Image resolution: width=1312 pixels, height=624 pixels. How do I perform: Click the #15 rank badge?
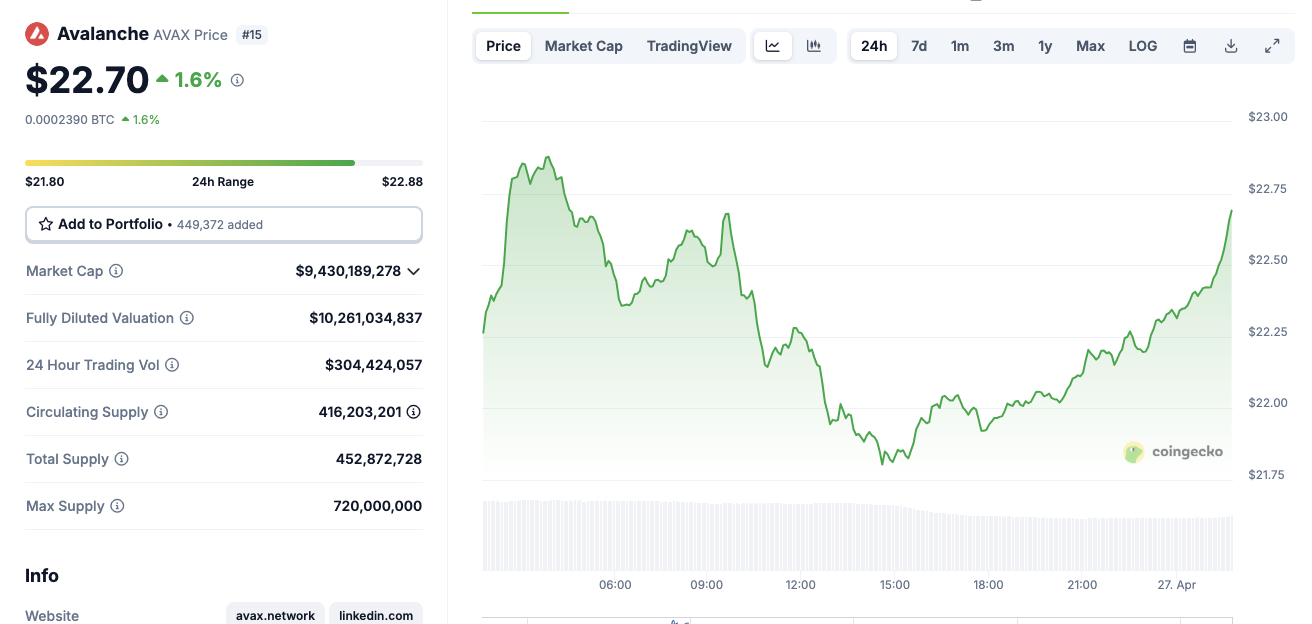click(x=251, y=35)
